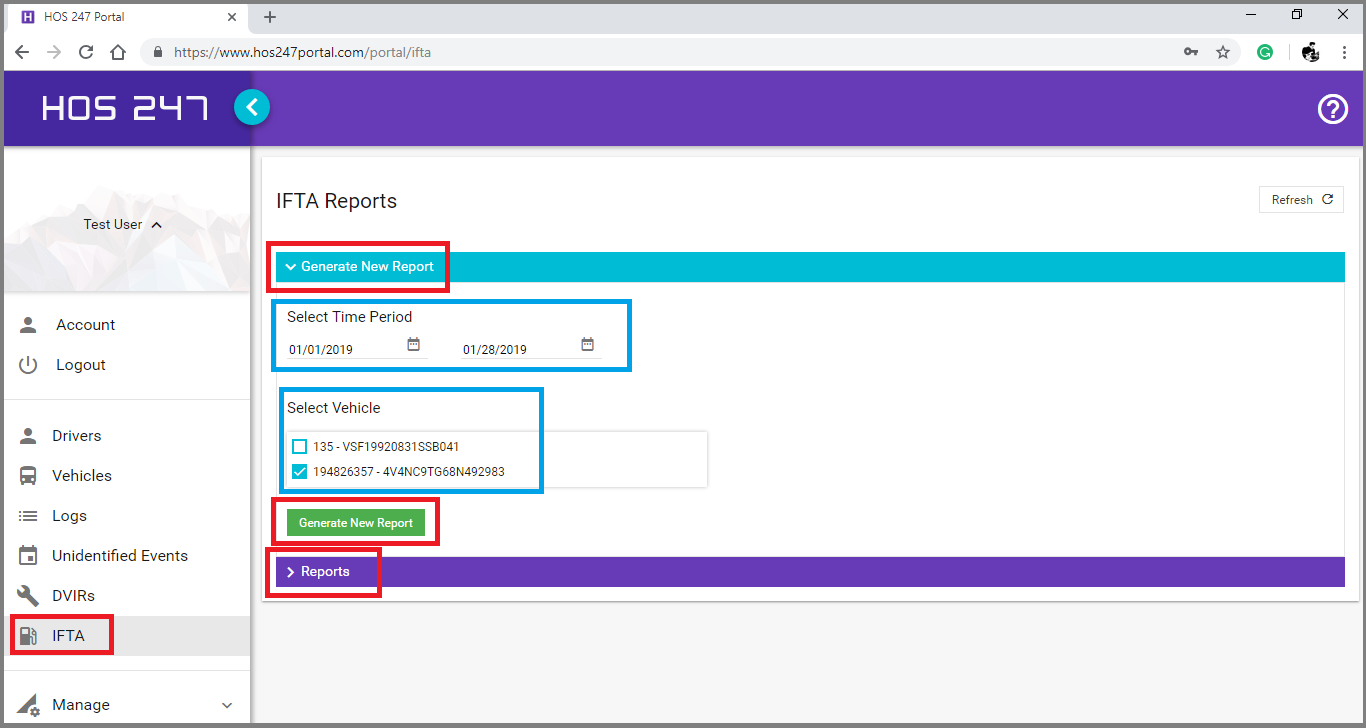
Task: Click the IFTA Reports heading
Action: pos(336,201)
